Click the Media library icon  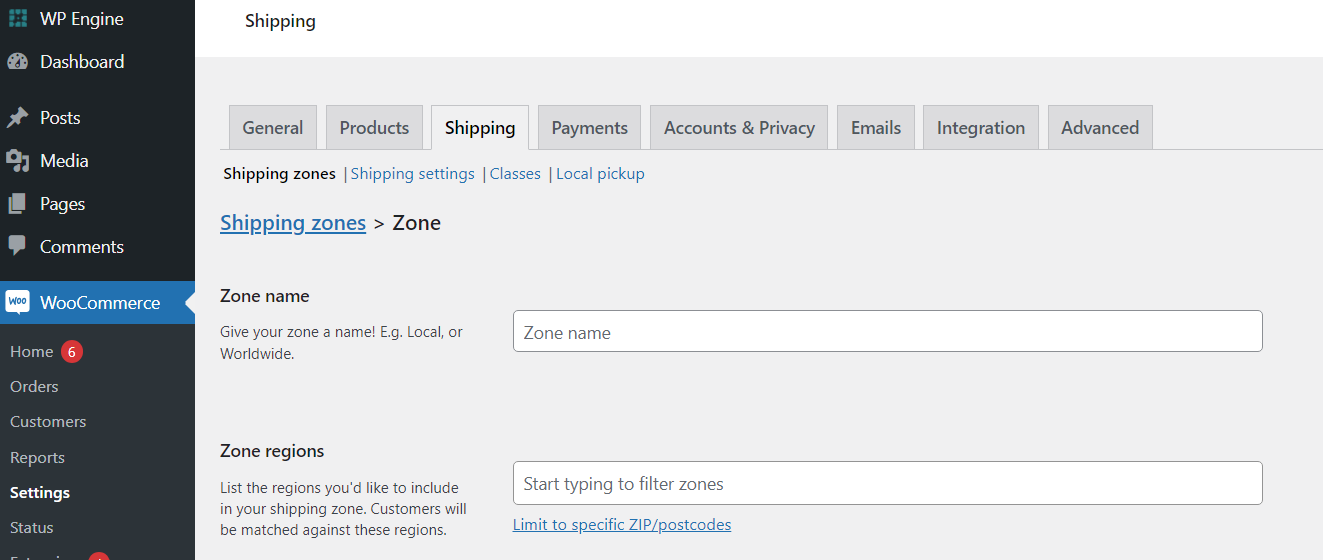pos(17,161)
